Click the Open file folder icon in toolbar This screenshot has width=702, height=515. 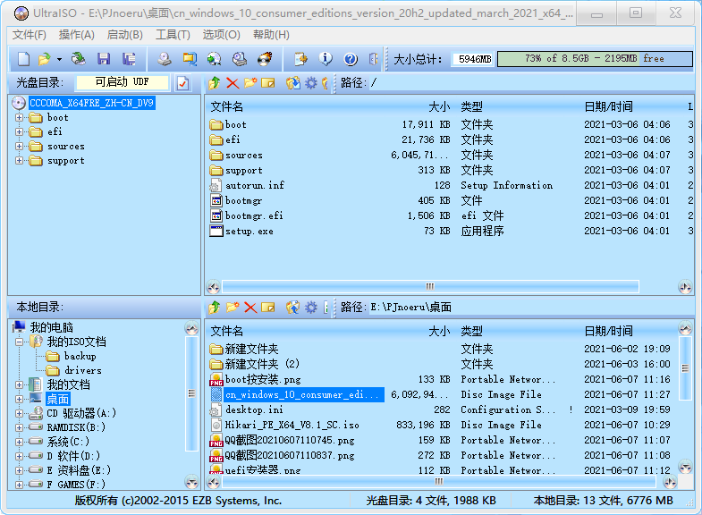coord(44,59)
